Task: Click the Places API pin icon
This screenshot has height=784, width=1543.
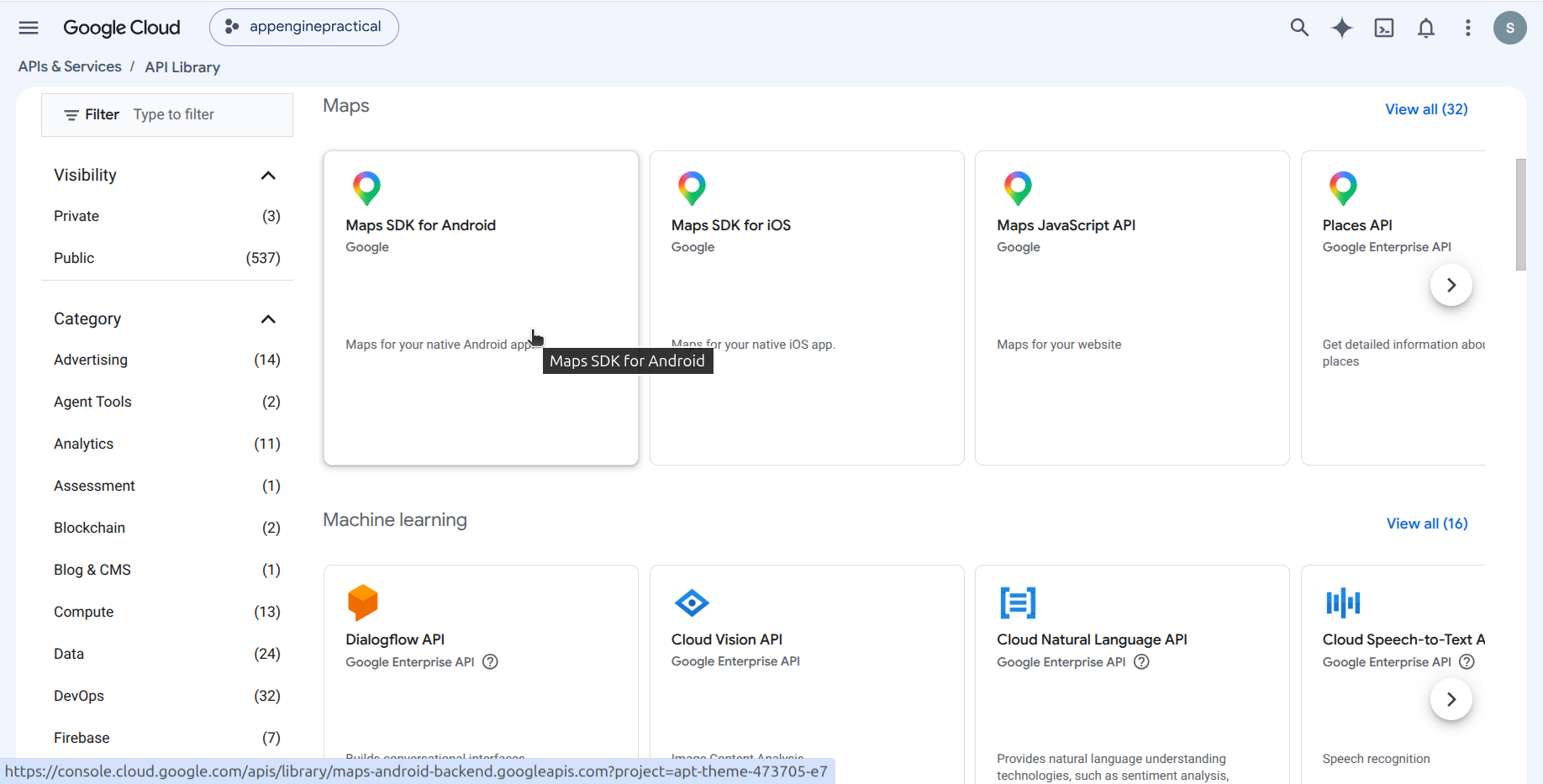Action: [1343, 188]
